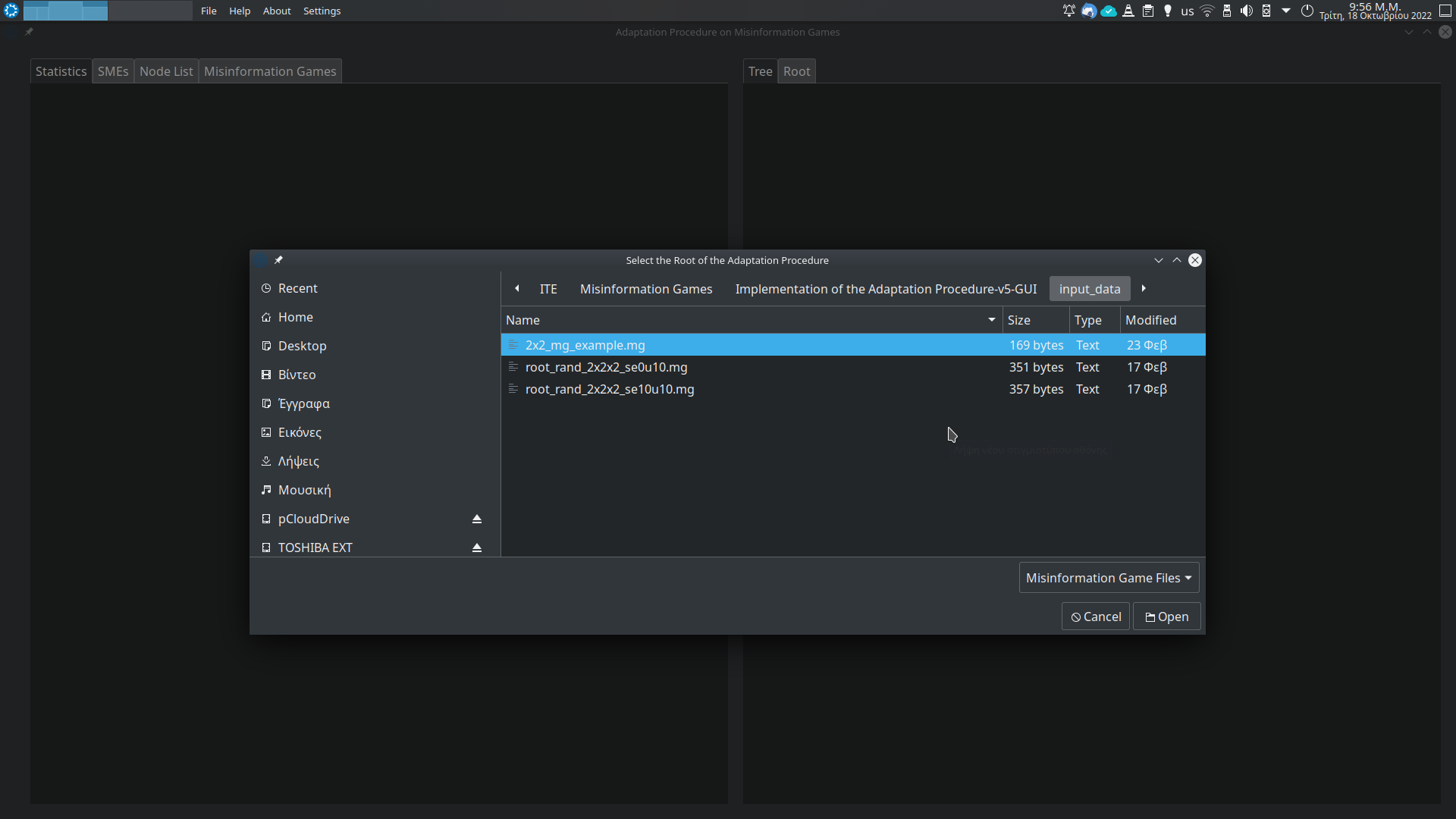Go to Home in sidebar

[x=295, y=317]
